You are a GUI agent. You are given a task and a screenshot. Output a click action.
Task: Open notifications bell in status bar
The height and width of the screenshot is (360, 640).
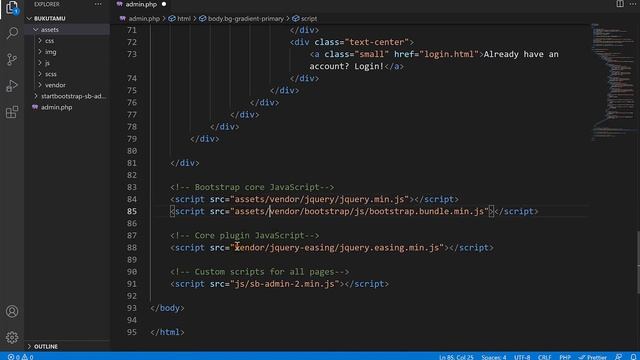coord(633,357)
